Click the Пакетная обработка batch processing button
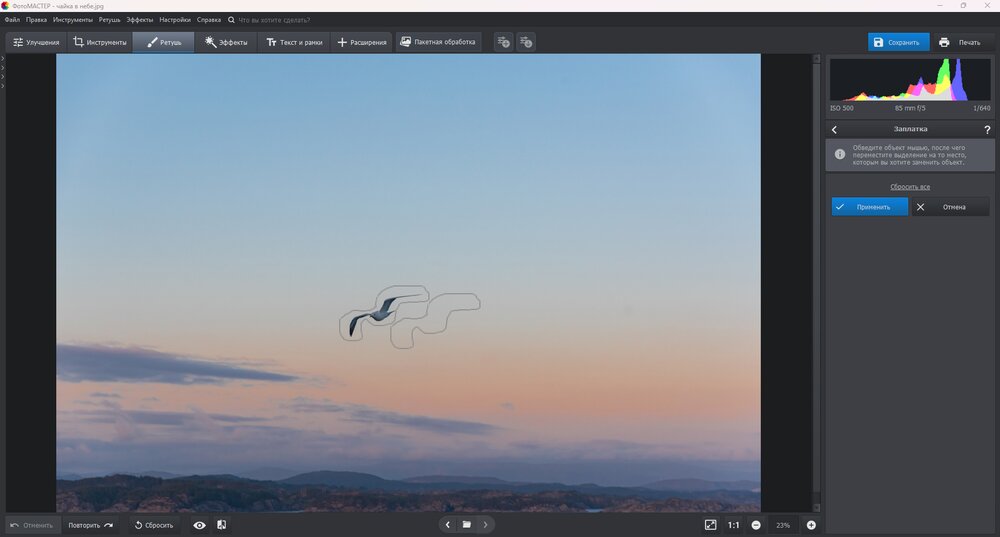 click(x=439, y=42)
